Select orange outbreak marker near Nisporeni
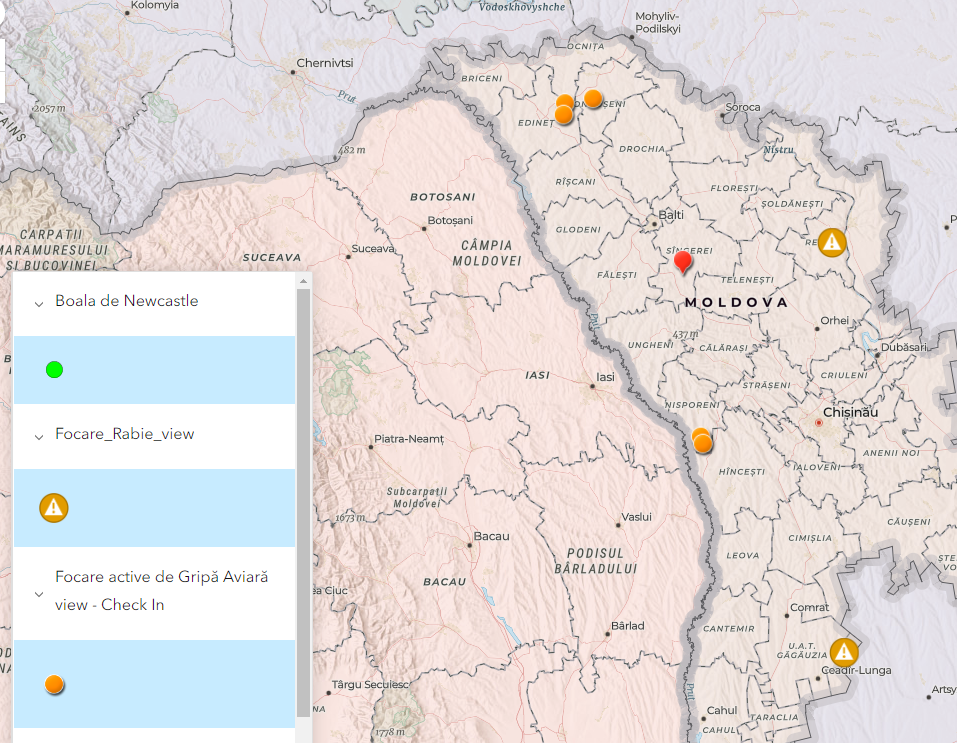Screen dimensions: 957x743 (x=702, y=442)
